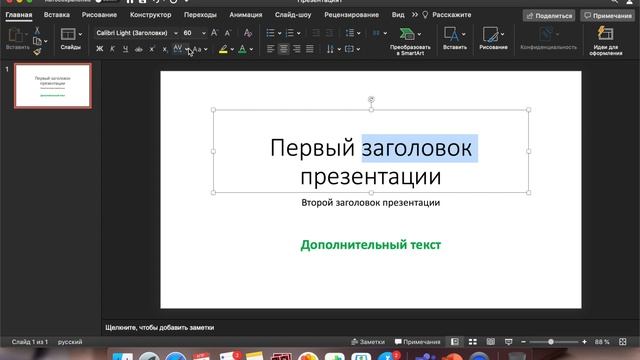Increase font size with larger A icon

(214, 33)
